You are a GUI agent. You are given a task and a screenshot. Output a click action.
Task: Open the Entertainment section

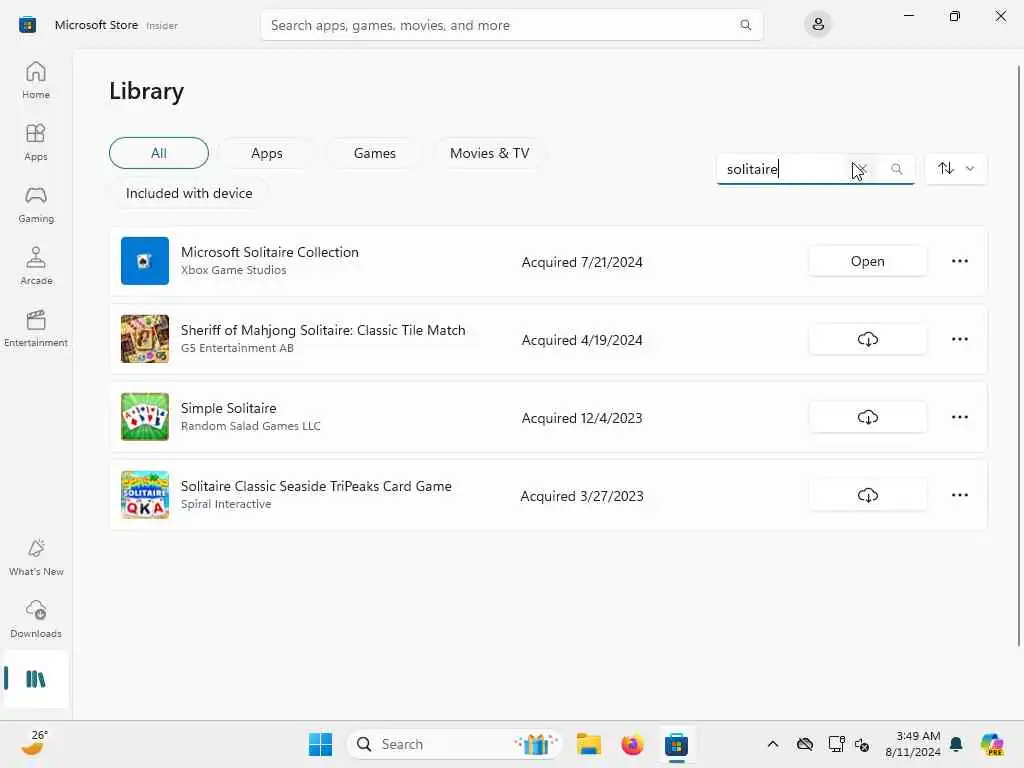tap(36, 328)
